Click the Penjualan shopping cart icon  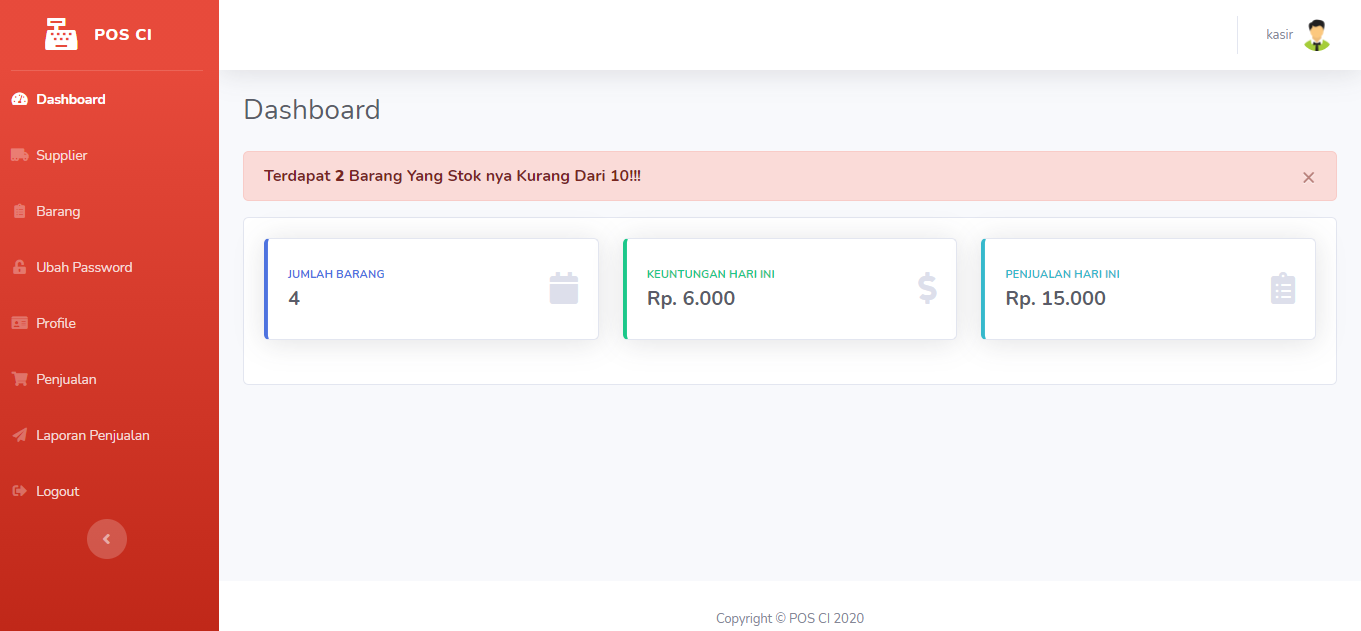click(x=19, y=379)
